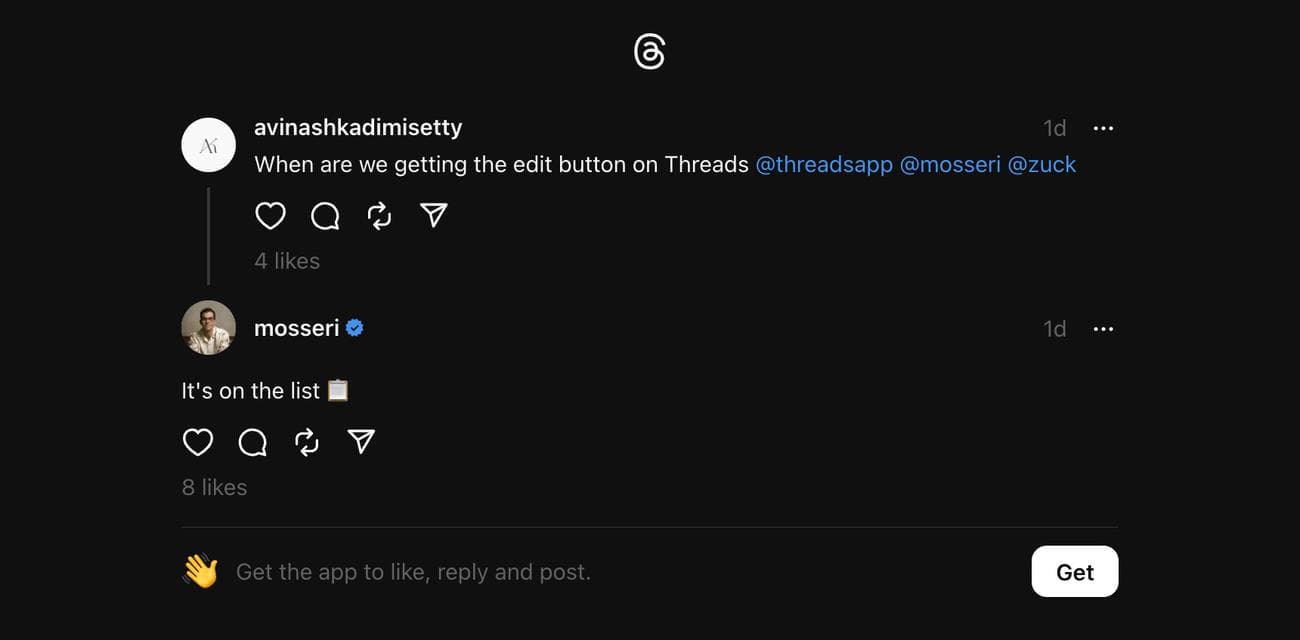
Task: Repost mosseri's "It's on the list" reply
Action: (307, 442)
